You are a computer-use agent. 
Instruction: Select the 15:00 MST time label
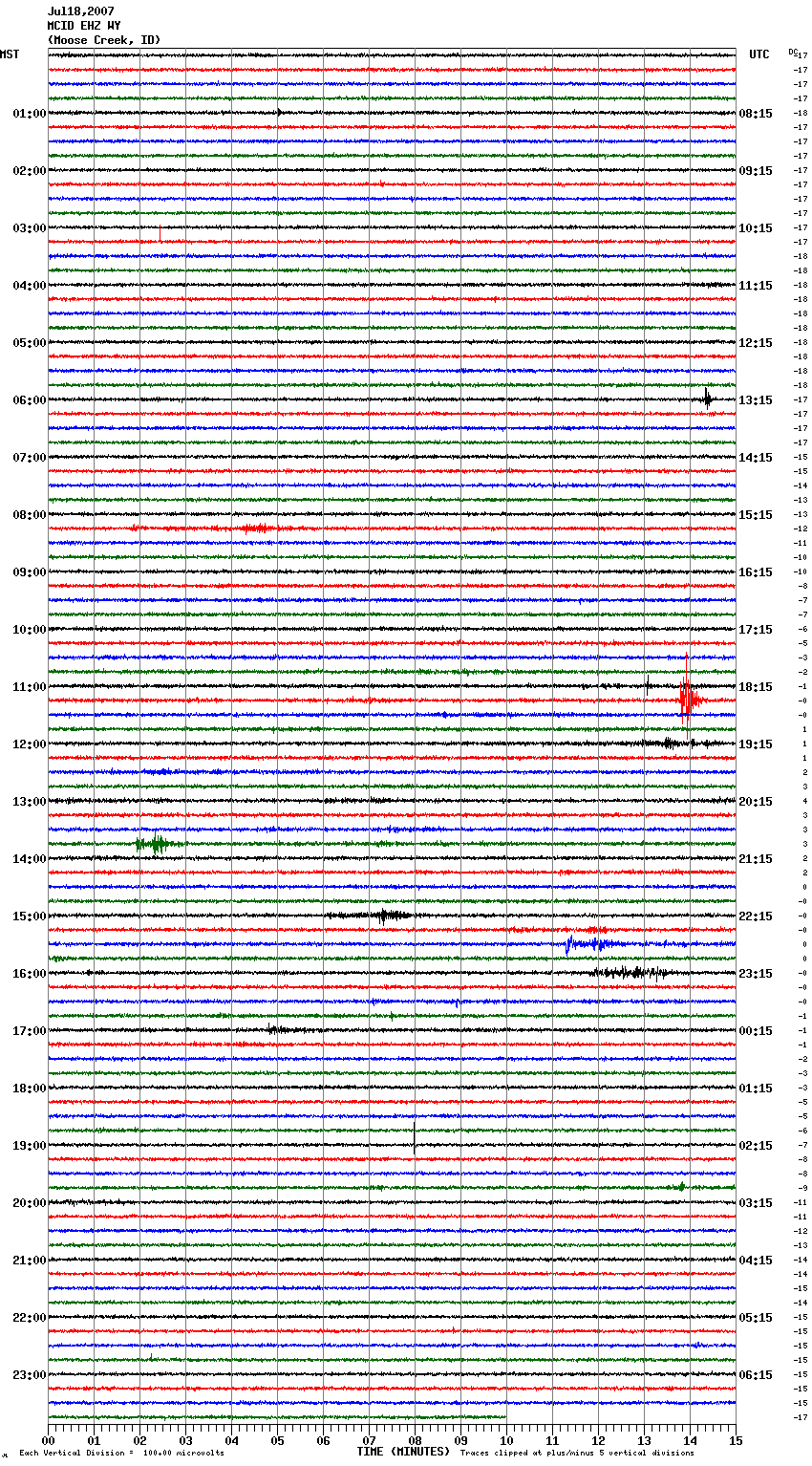click(30, 916)
